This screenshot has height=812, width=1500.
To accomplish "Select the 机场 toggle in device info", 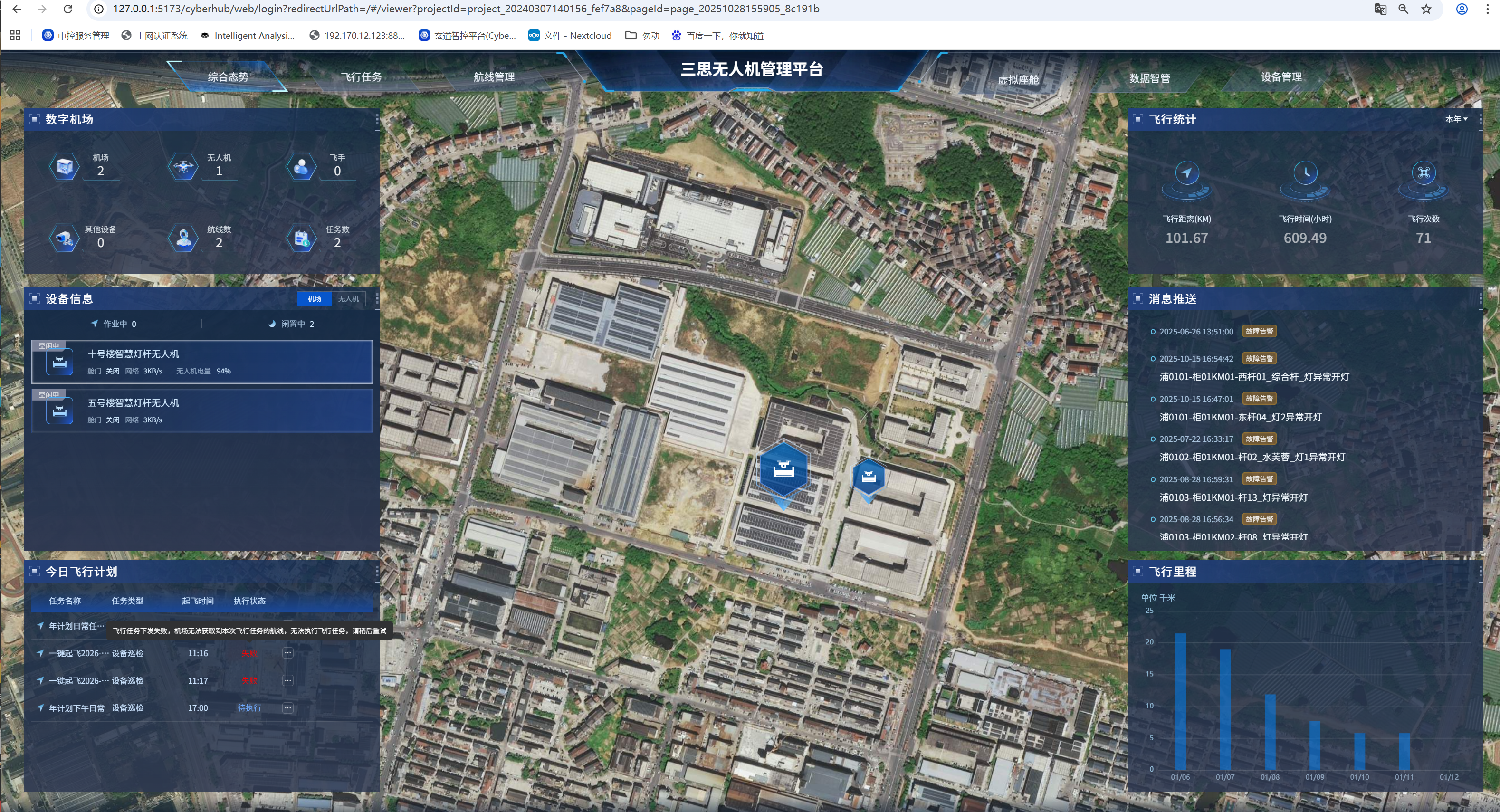I will click(315, 298).
